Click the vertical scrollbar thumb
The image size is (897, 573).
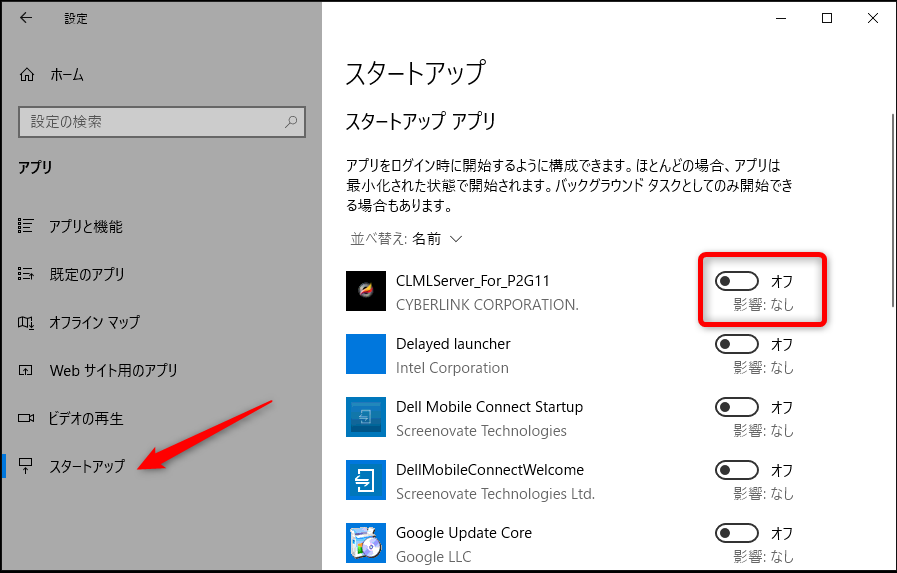tap(894, 211)
